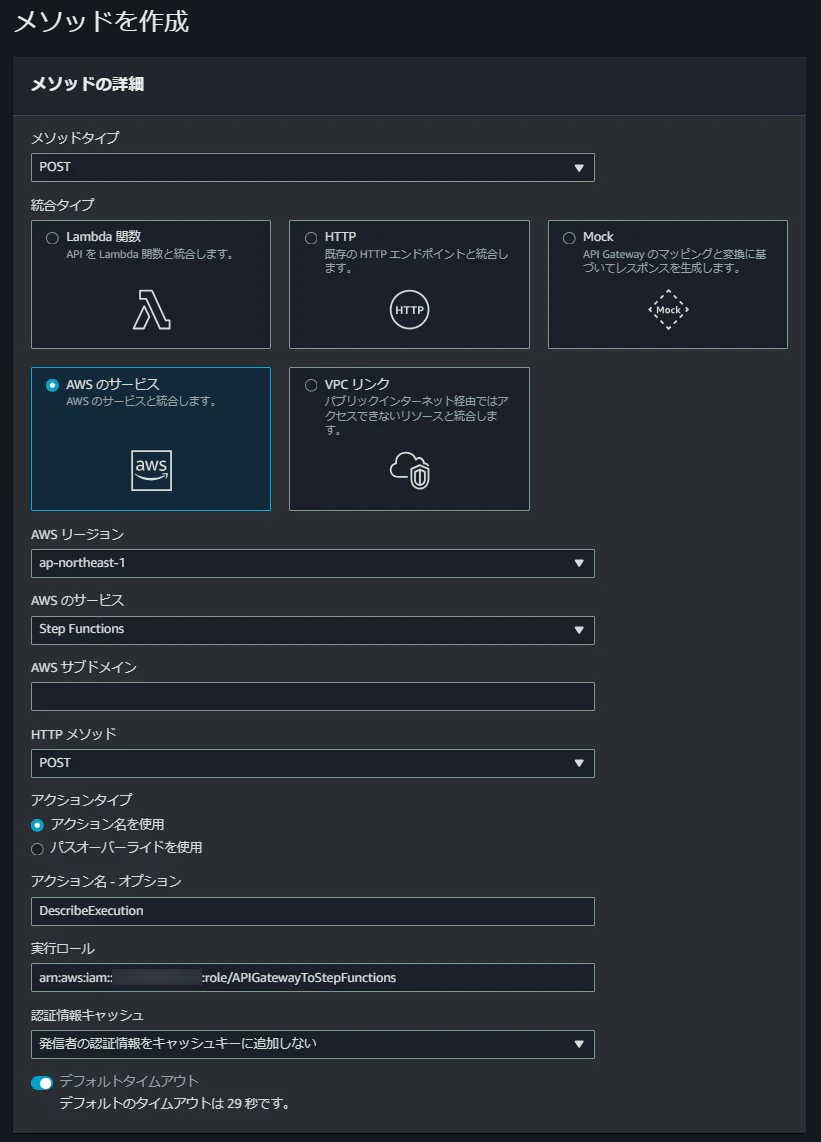Open the 認証情報キャッシュ dropdown
Image resolution: width=821 pixels, height=1142 pixels.
313,1044
